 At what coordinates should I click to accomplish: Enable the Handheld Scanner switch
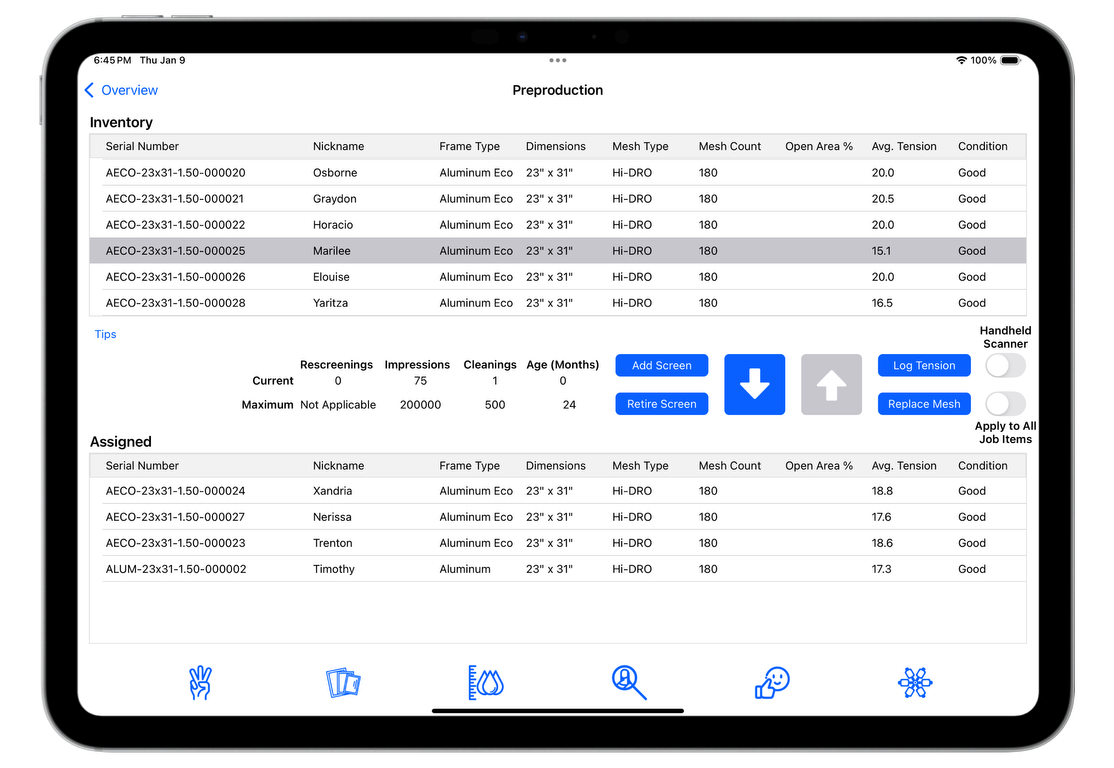tap(1005, 366)
